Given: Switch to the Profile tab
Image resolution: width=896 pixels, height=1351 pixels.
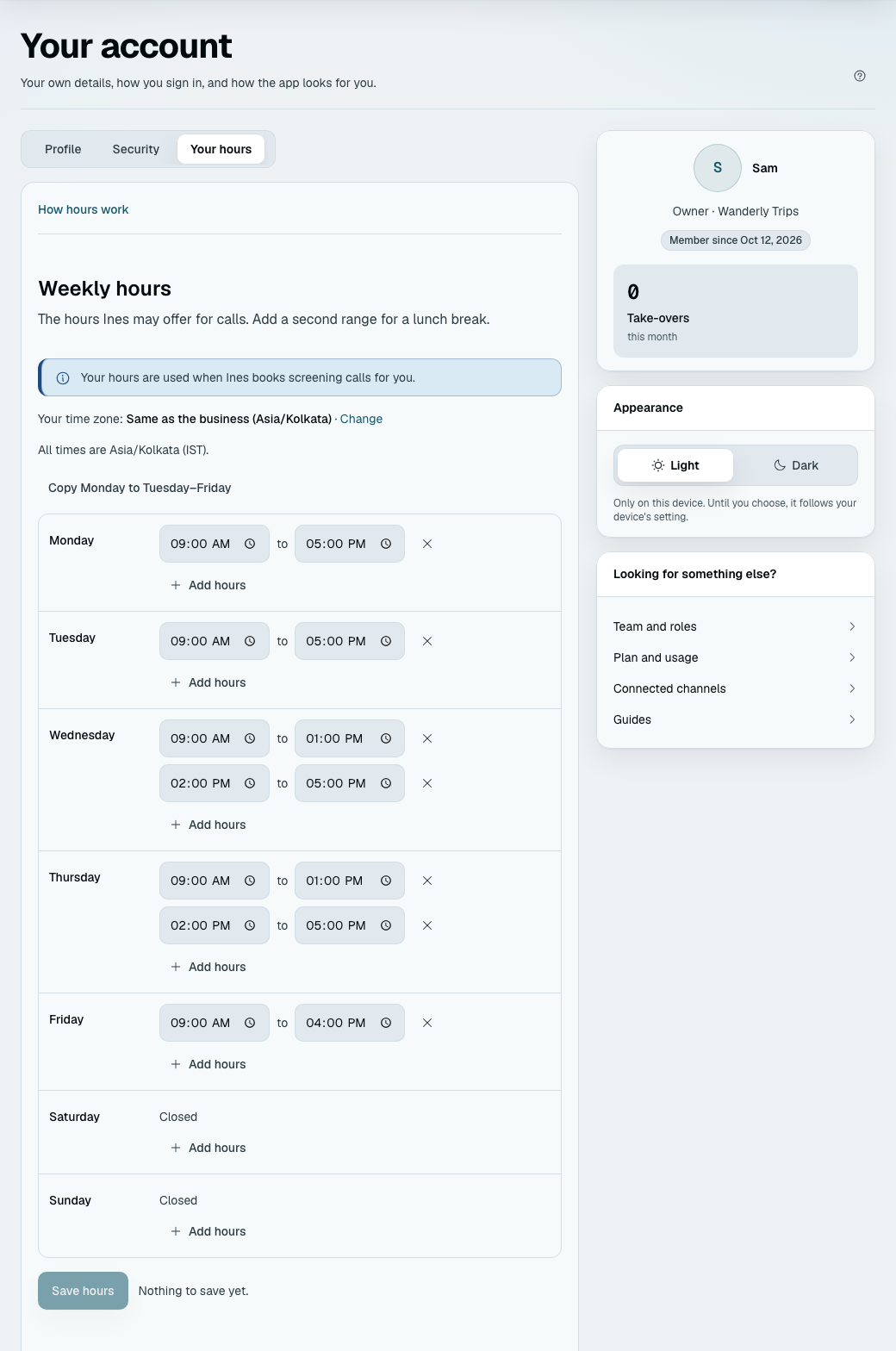Looking at the screenshot, I should click(63, 149).
